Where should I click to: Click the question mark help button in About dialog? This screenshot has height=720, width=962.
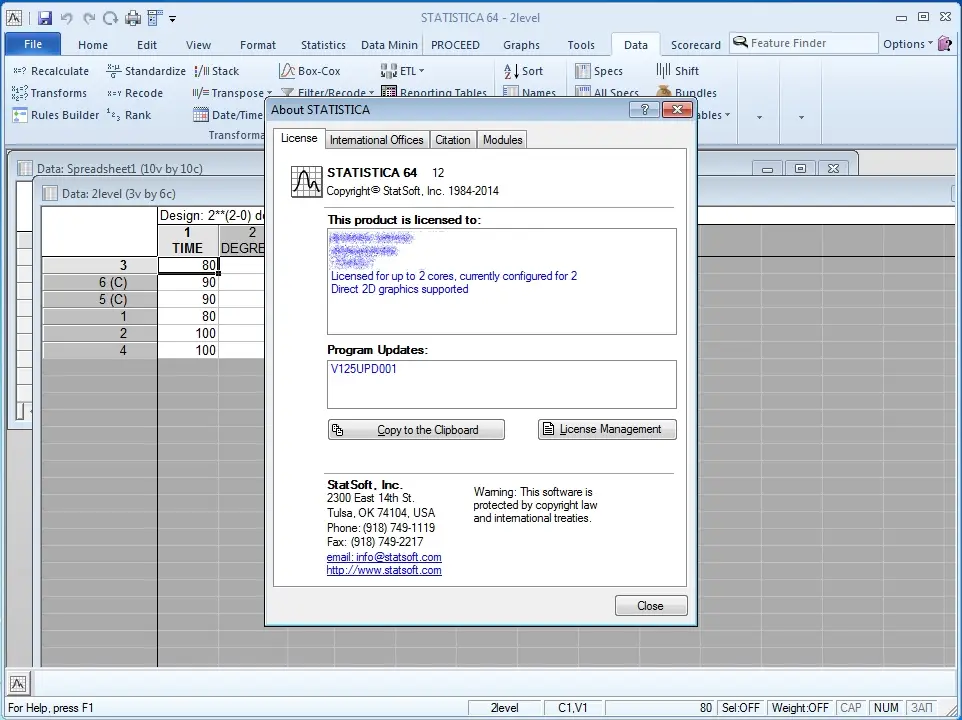[x=644, y=110]
